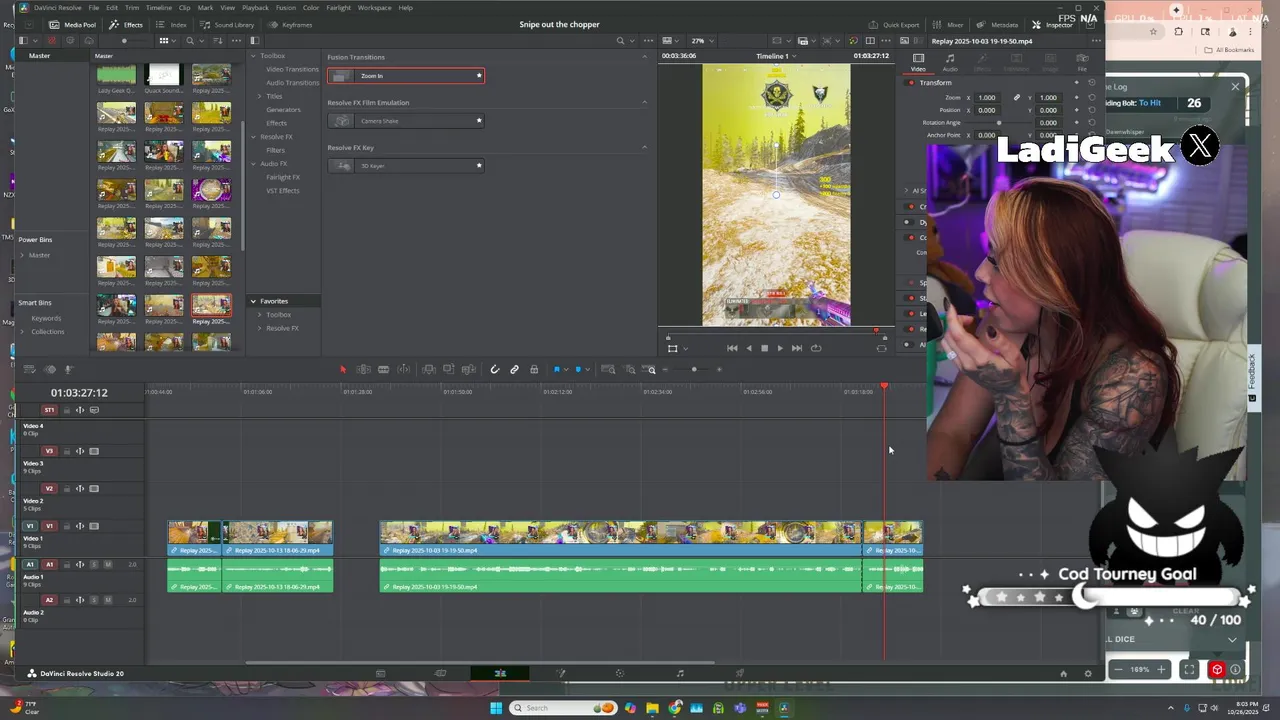Expand the Titles tree node
The image size is (1280, 720).
pos(260,96)
